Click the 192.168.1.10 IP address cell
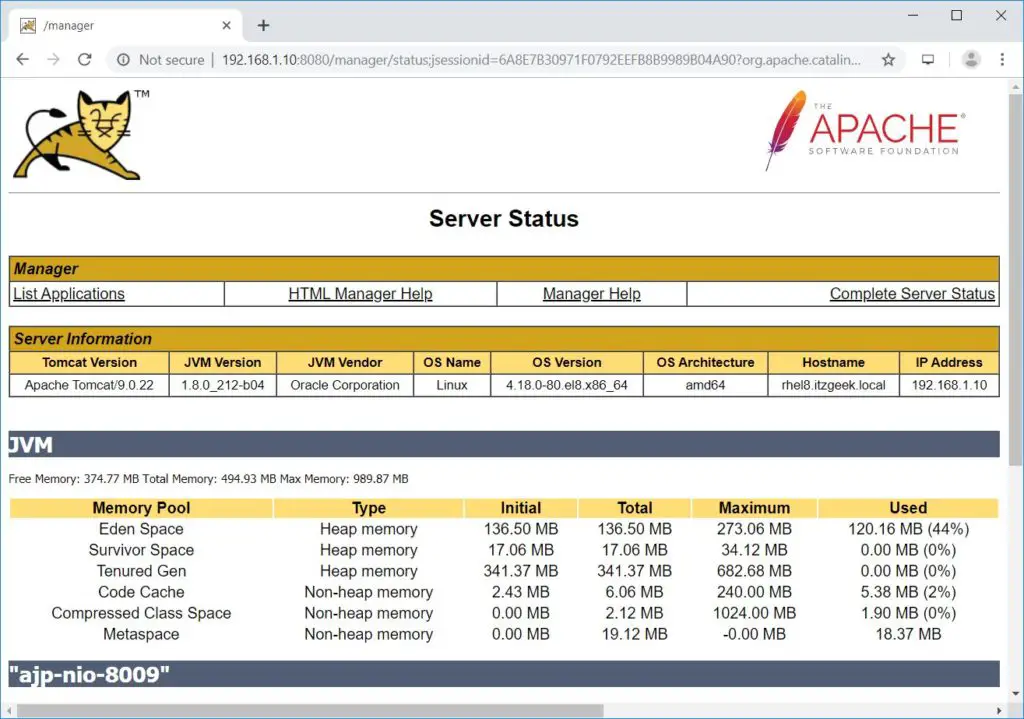The height and width of the screenshot is (719, 1024). point(949,385)
